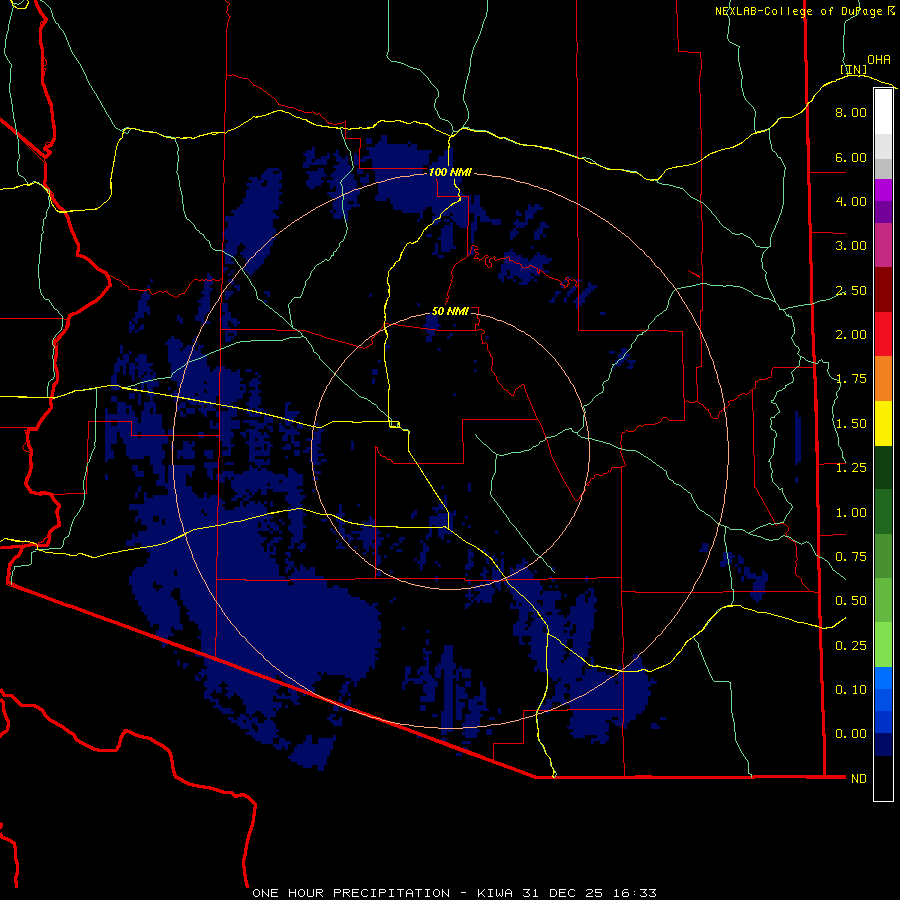Pick the light green swatch beside 0.25
Screen dimensions: 900x900
click(883, 645)
